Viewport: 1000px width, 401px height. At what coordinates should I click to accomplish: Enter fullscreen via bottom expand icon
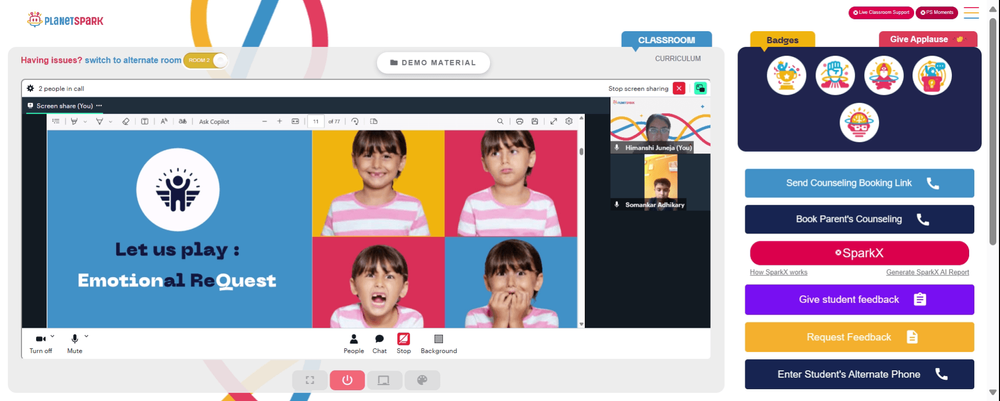pos(310,380)
